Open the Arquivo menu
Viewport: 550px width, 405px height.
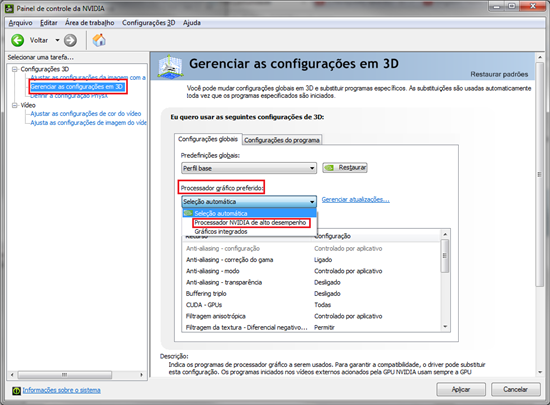tap(20, 23)
